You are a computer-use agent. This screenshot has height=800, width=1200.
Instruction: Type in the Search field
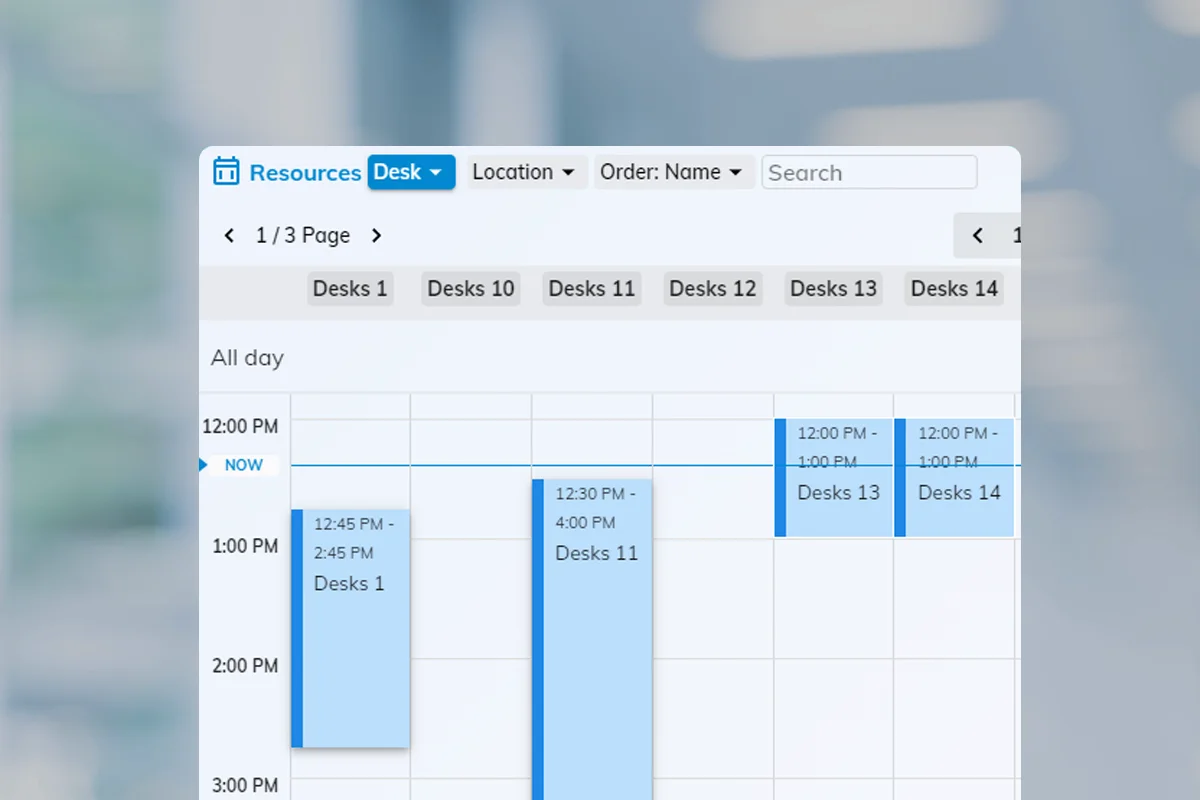[x=869, y=172]
